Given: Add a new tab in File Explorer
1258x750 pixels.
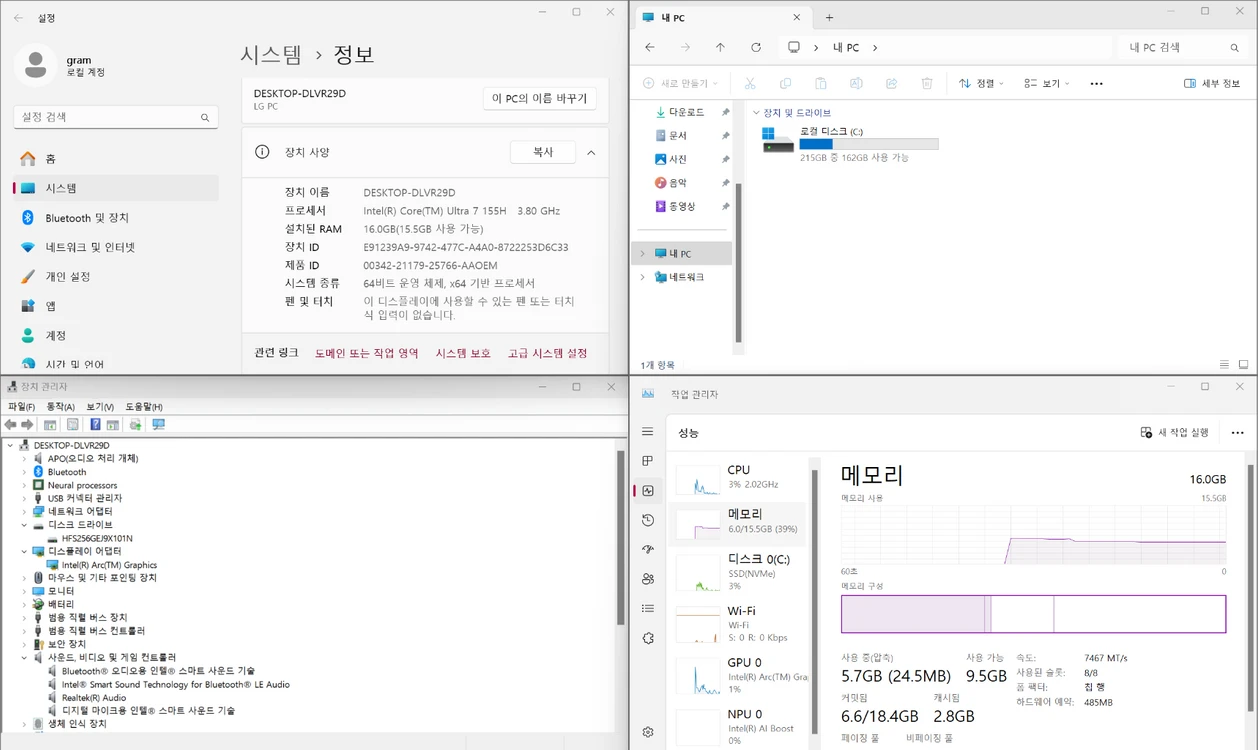Looking at the screenshot, I should [829, 18].
